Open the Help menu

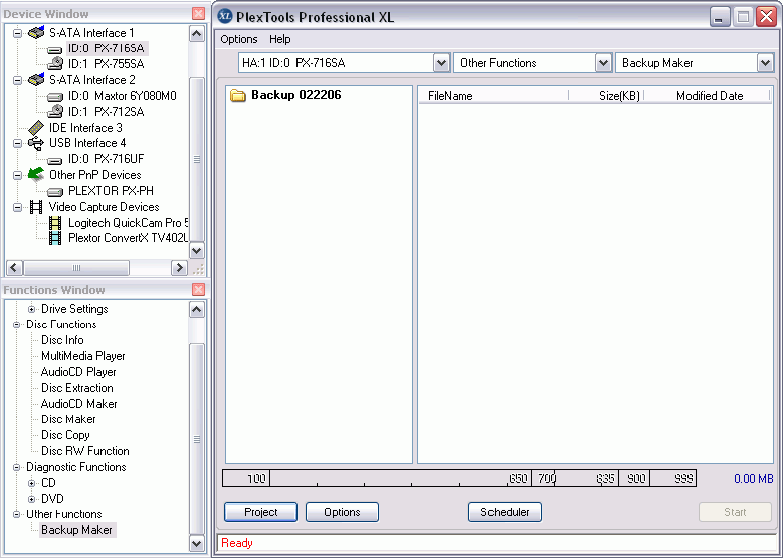pos(280,39)
